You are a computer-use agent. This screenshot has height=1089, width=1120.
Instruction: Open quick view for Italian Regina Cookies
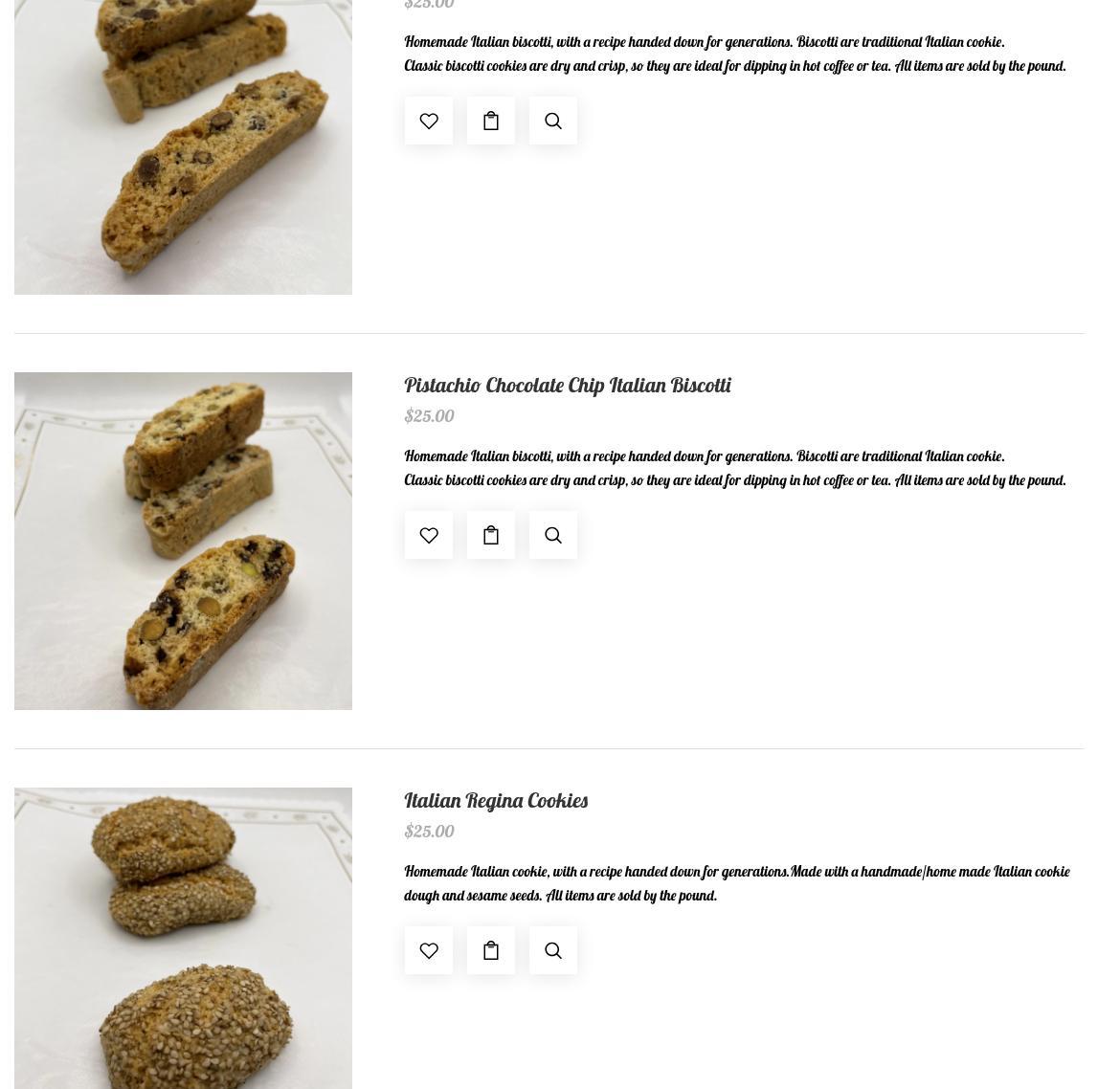pos(553,950)
